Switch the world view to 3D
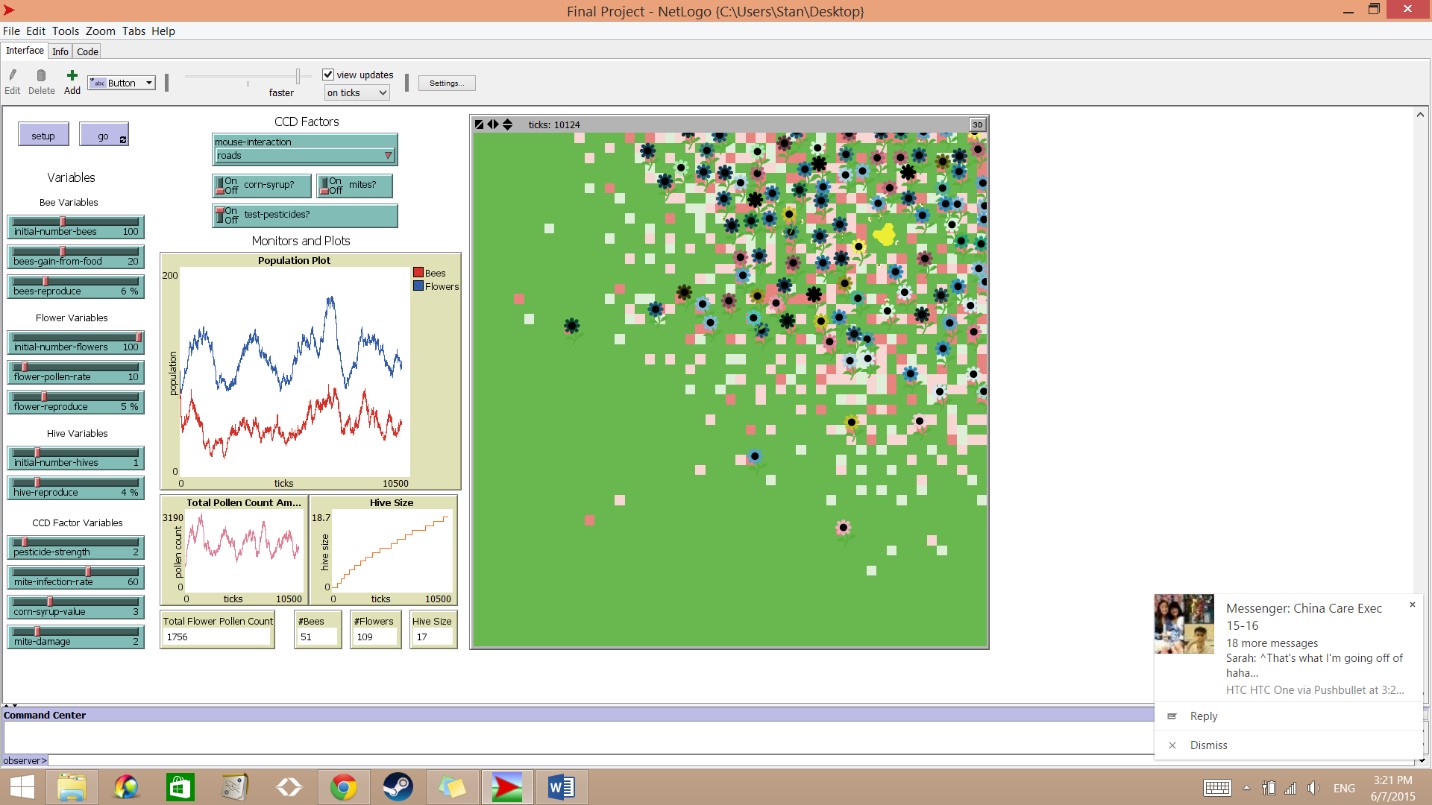The image size is (1432, 805). [x=977, y=124]
